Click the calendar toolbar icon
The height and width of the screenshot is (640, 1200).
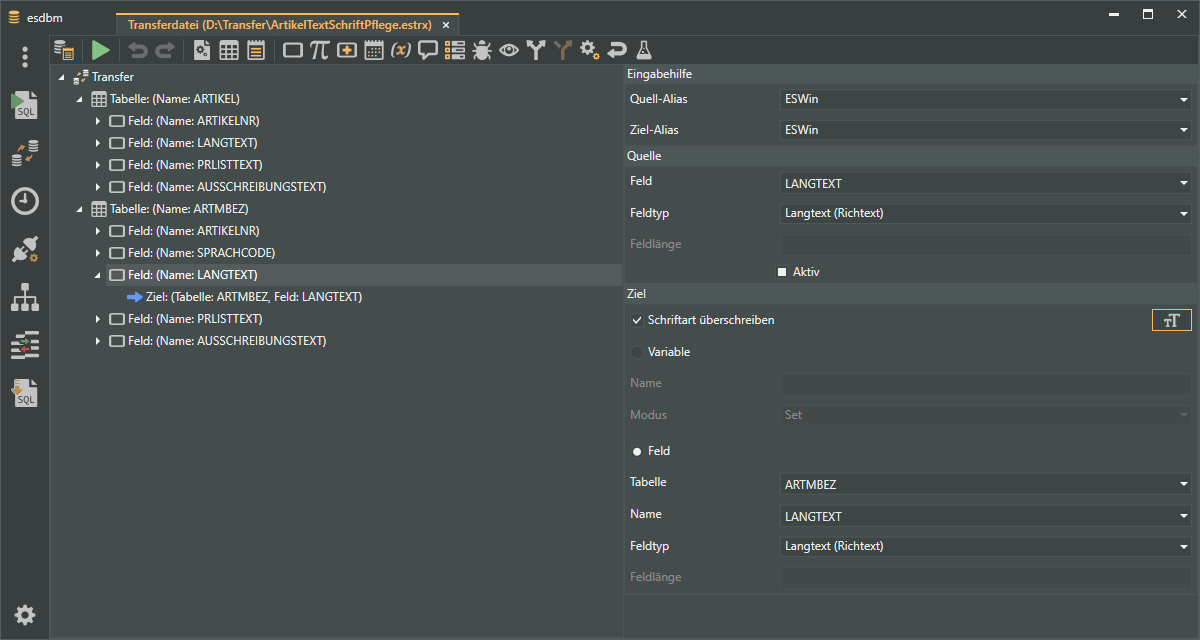374,50
